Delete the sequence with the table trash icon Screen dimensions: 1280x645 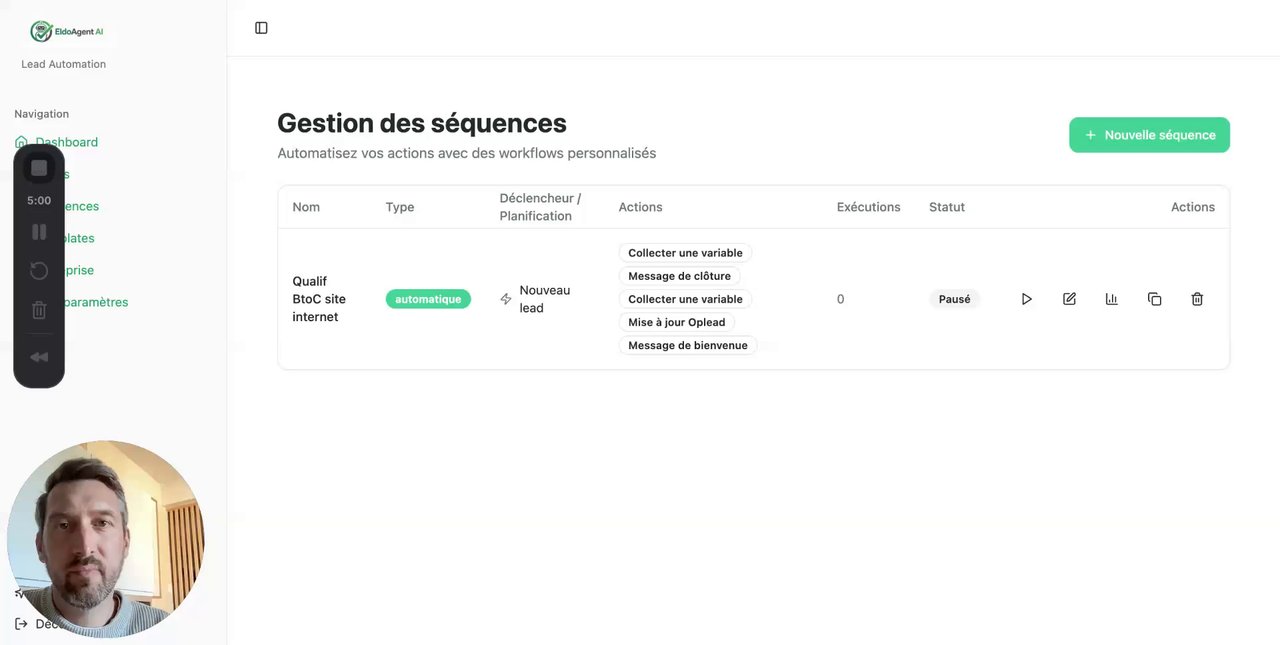pos(1197,299)
